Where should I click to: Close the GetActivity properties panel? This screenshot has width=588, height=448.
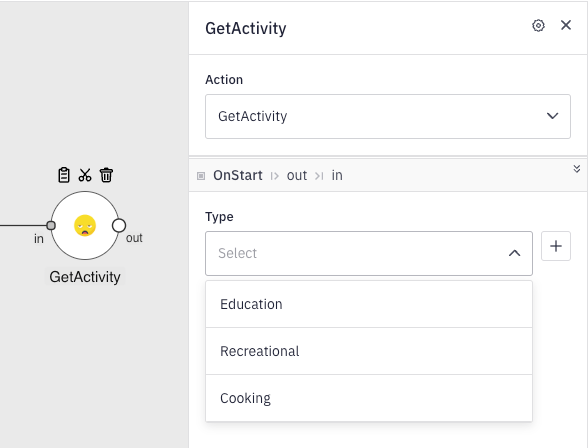[566, 25]
